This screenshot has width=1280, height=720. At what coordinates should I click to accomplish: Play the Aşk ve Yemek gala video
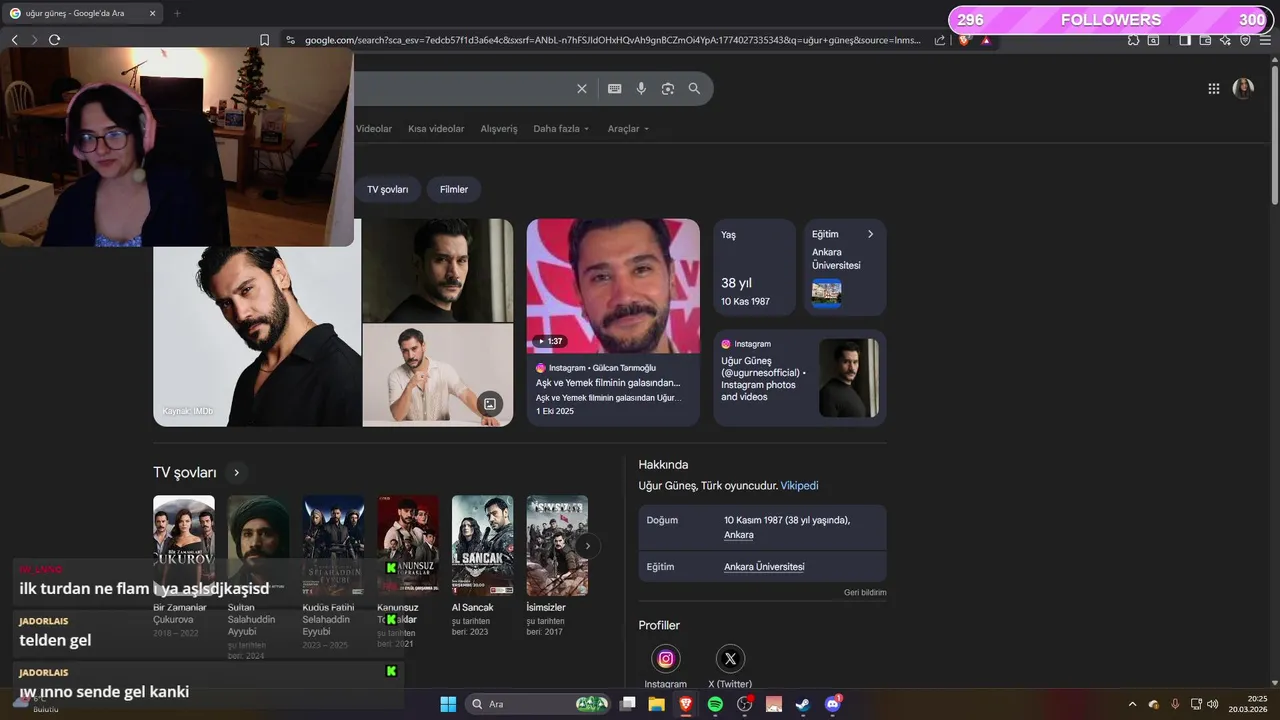coord(613,286)
